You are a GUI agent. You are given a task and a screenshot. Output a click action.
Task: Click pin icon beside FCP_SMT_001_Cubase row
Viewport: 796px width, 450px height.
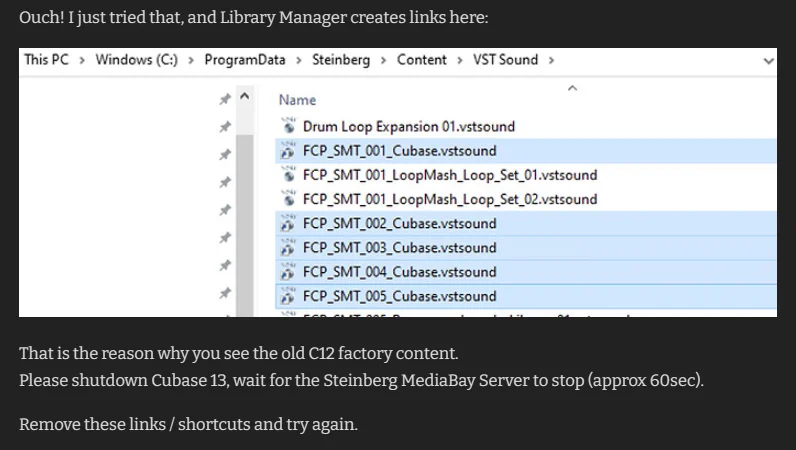(x=225, y=154)
